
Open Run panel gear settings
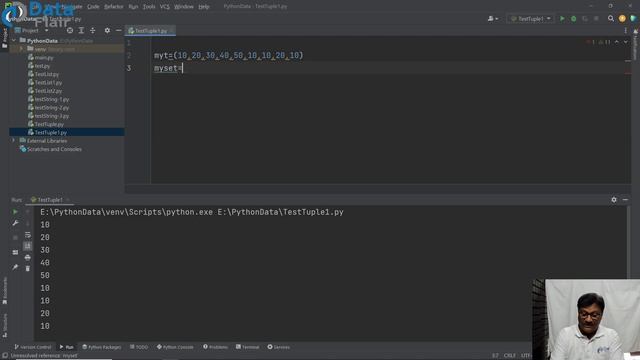[x=614, y=200]
